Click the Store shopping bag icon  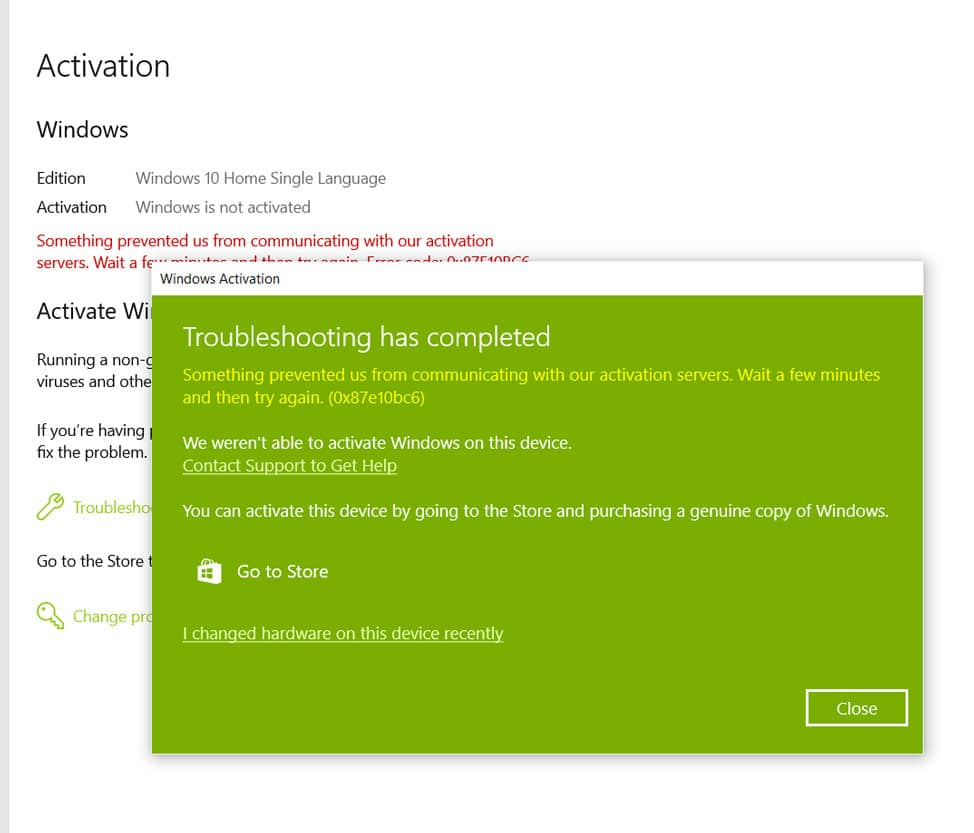[208, 571]
